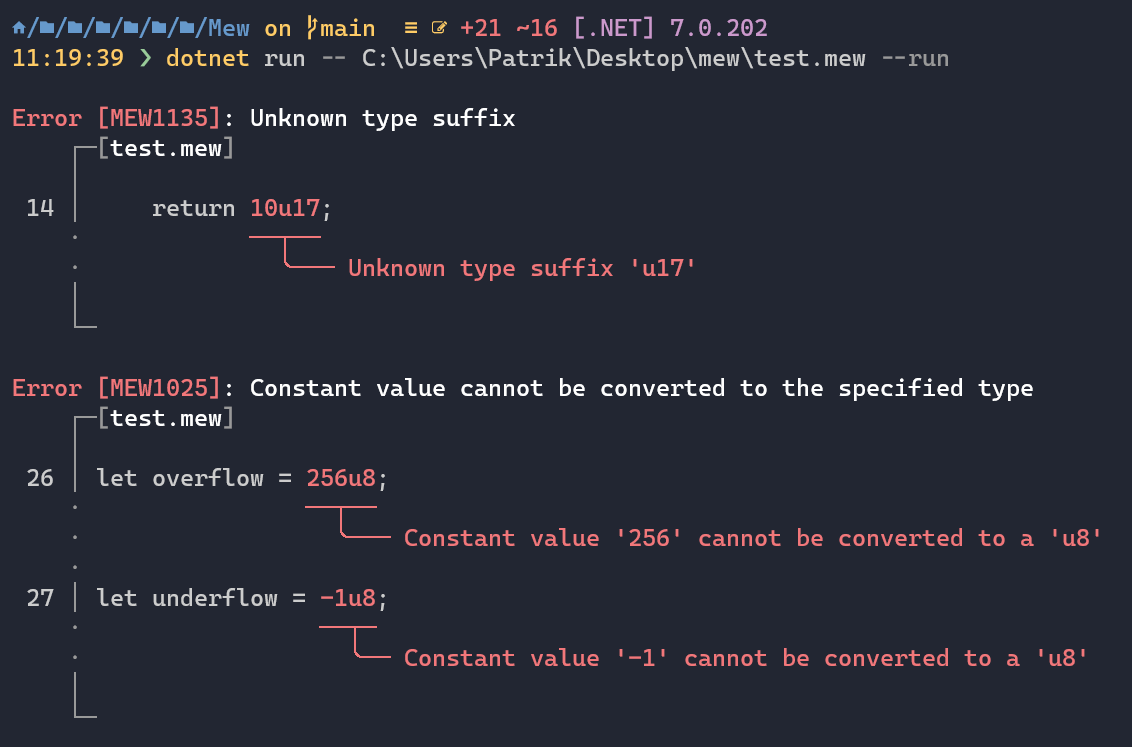Click the three-line git status icon

410,29
